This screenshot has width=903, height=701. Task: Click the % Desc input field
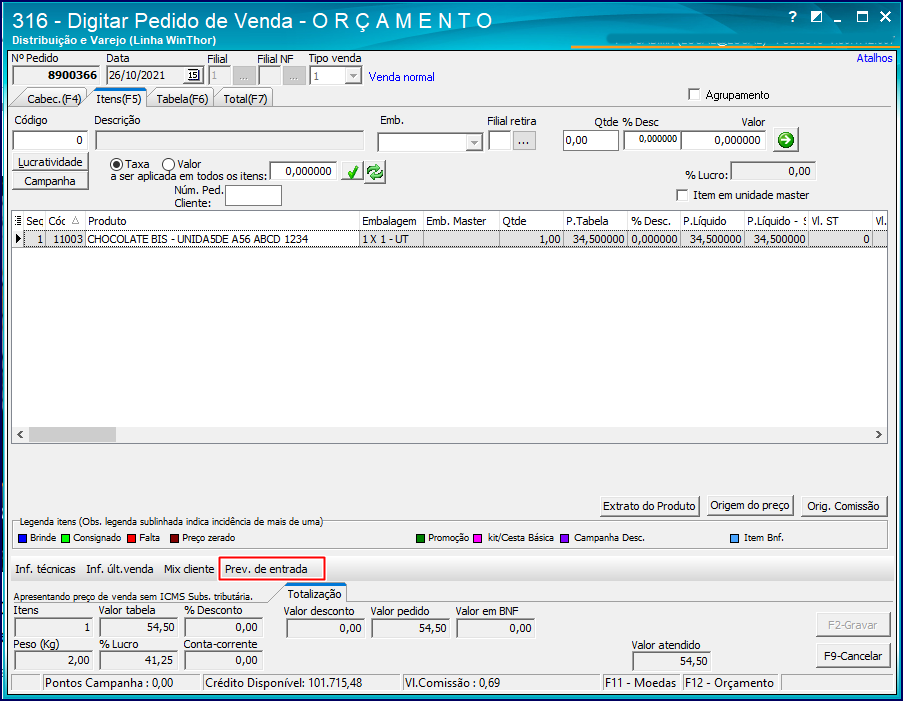click(652, 139)
